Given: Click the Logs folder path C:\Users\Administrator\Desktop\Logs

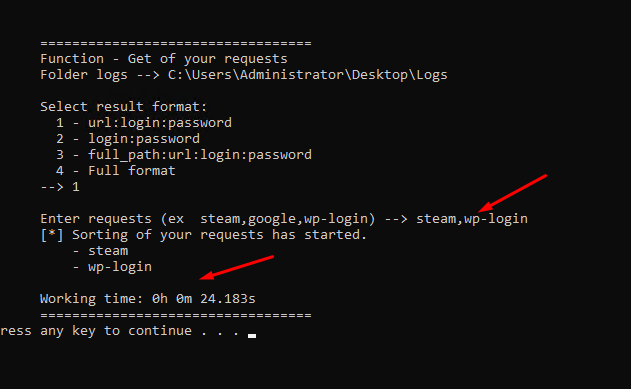Looking at the screenshot, I should (307, 75).
